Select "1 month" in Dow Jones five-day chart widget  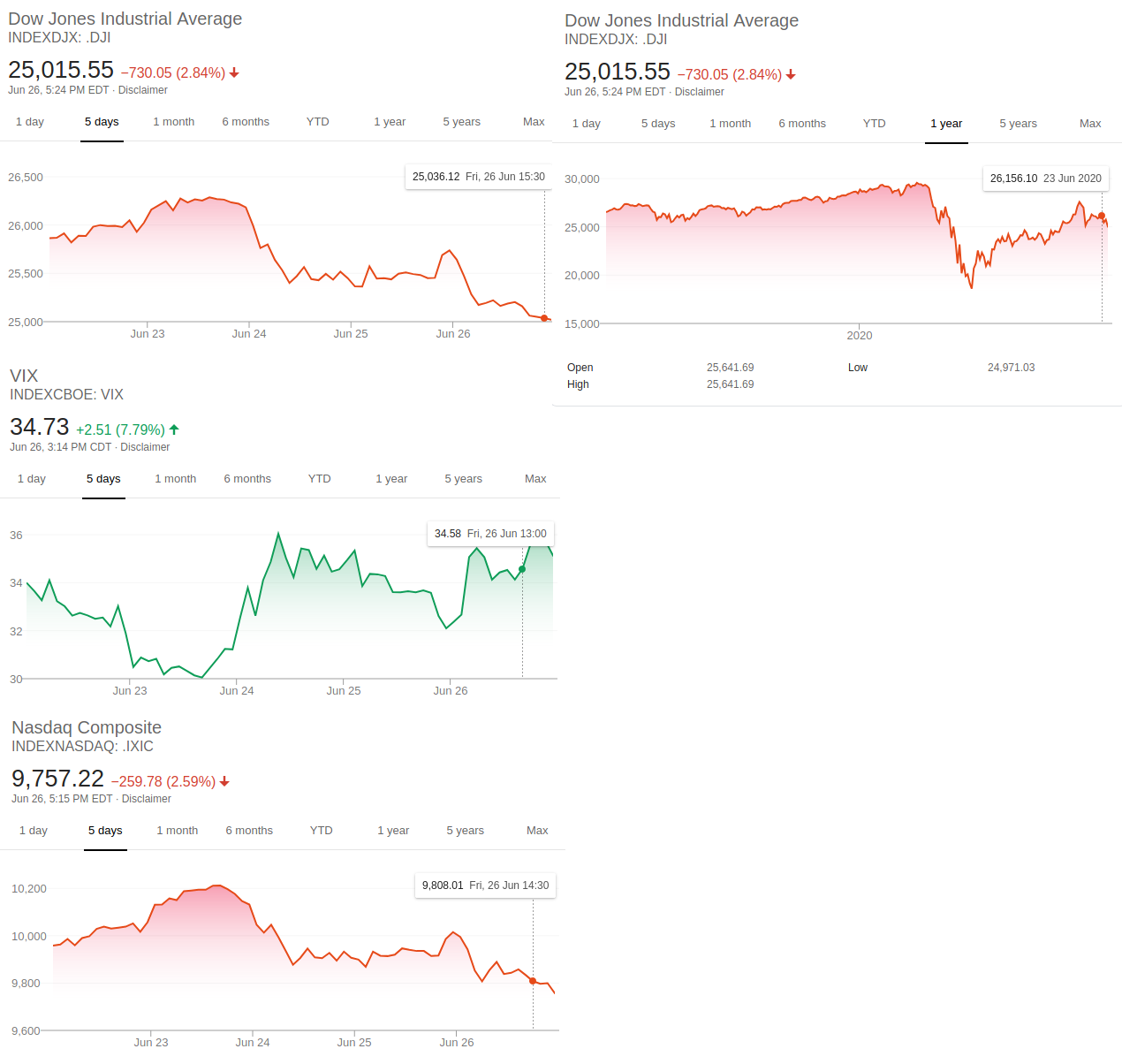click(x=174, y=122)
